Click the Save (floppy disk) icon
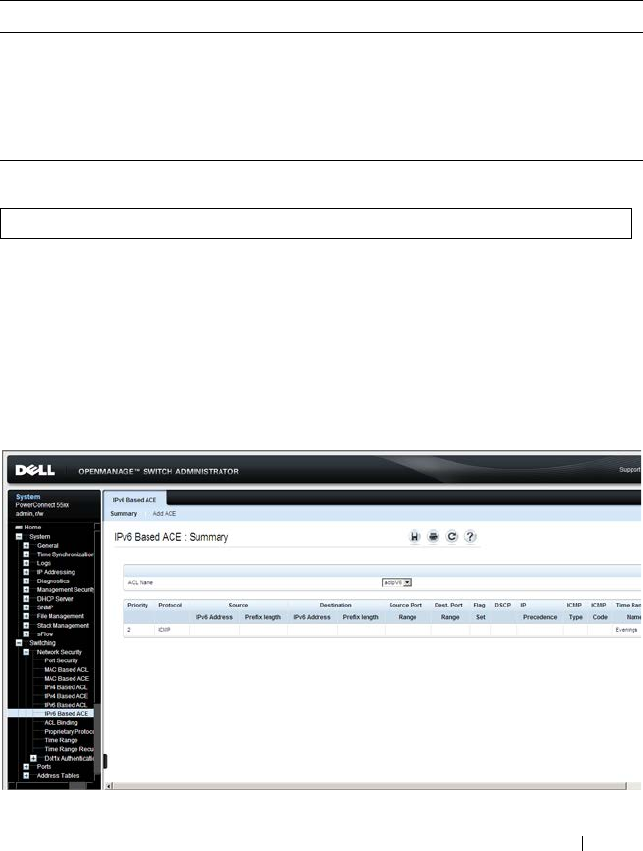 (415, 537)
